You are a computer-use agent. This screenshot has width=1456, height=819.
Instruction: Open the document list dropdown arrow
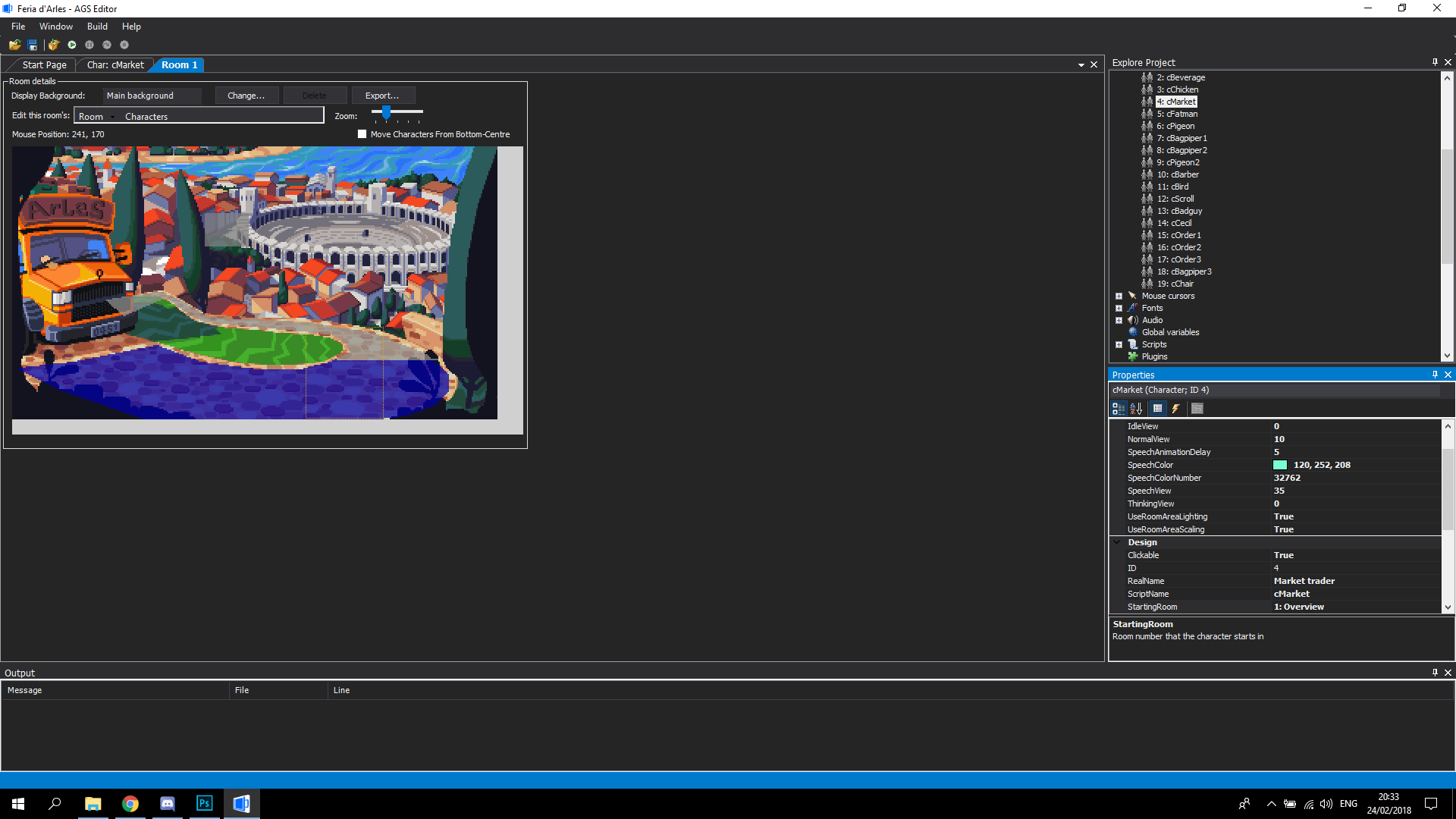pos(1081,65)
